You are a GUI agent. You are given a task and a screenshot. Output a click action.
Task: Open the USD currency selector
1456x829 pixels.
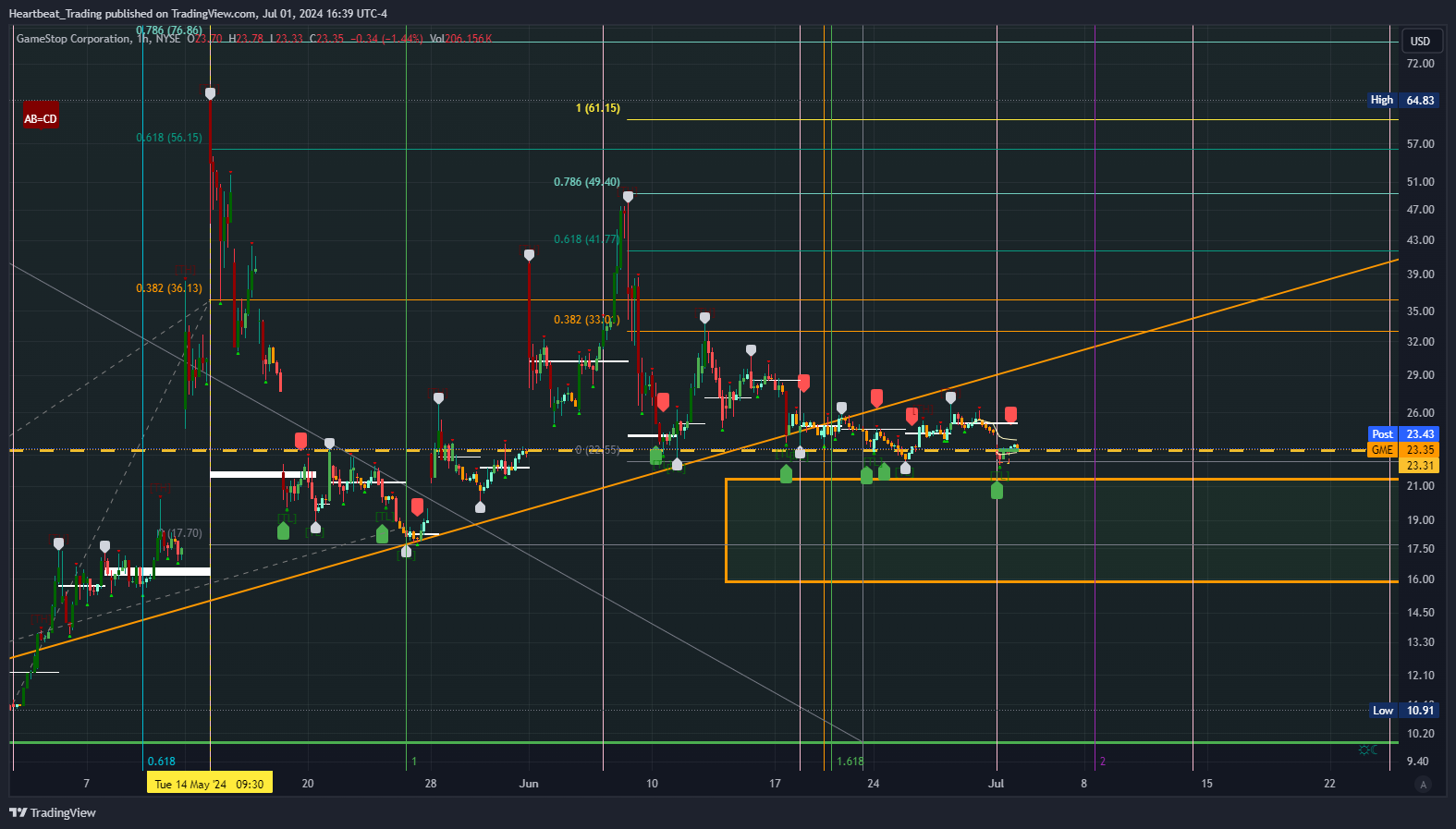[x=1420, y=41]
